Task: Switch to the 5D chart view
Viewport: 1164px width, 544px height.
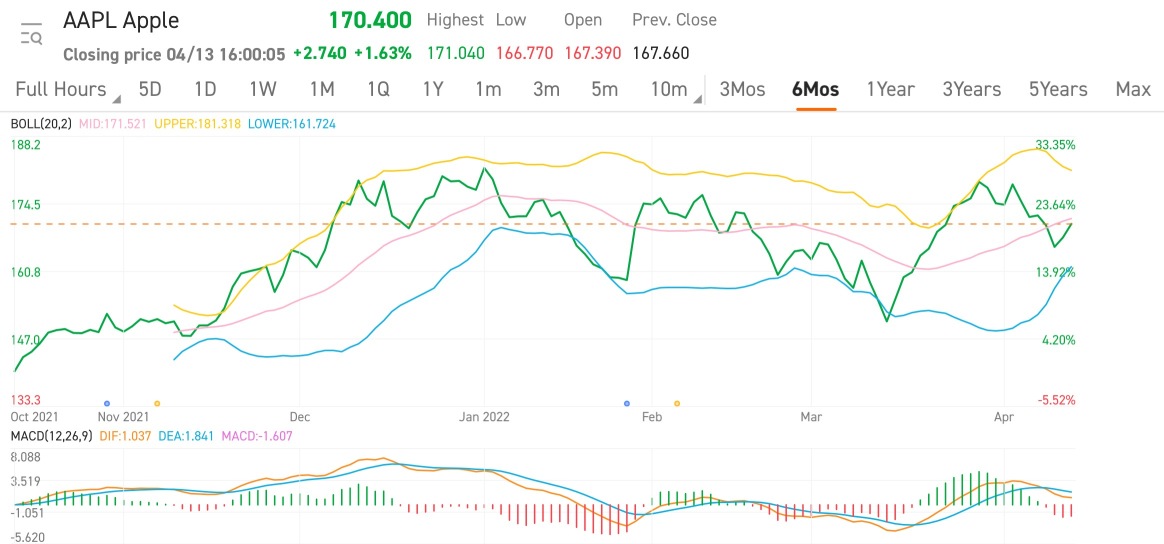Action: 150,89
